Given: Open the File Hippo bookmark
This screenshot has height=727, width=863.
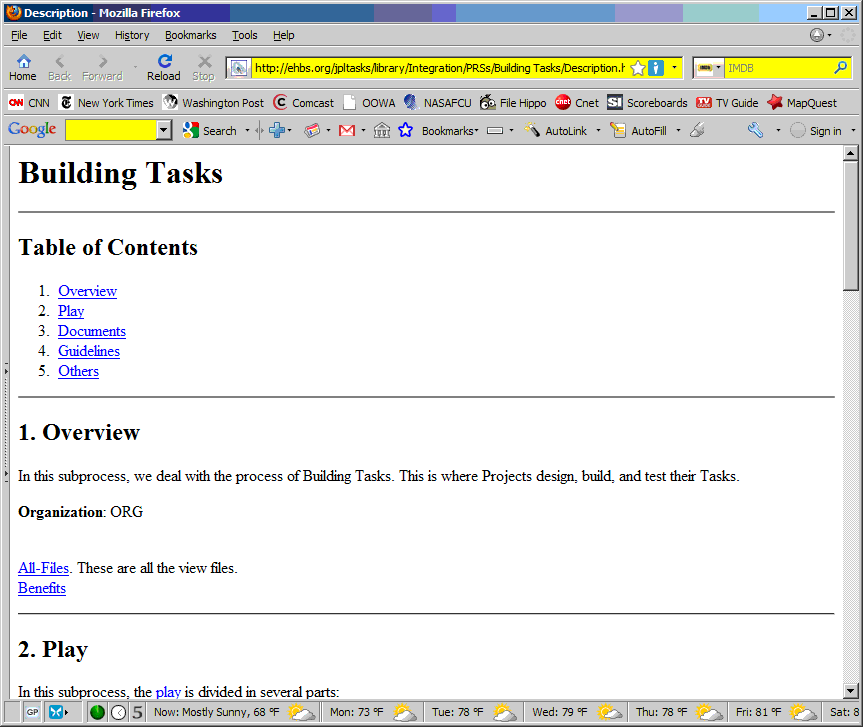Looking at the screenshot, I should tap(512, 103).
